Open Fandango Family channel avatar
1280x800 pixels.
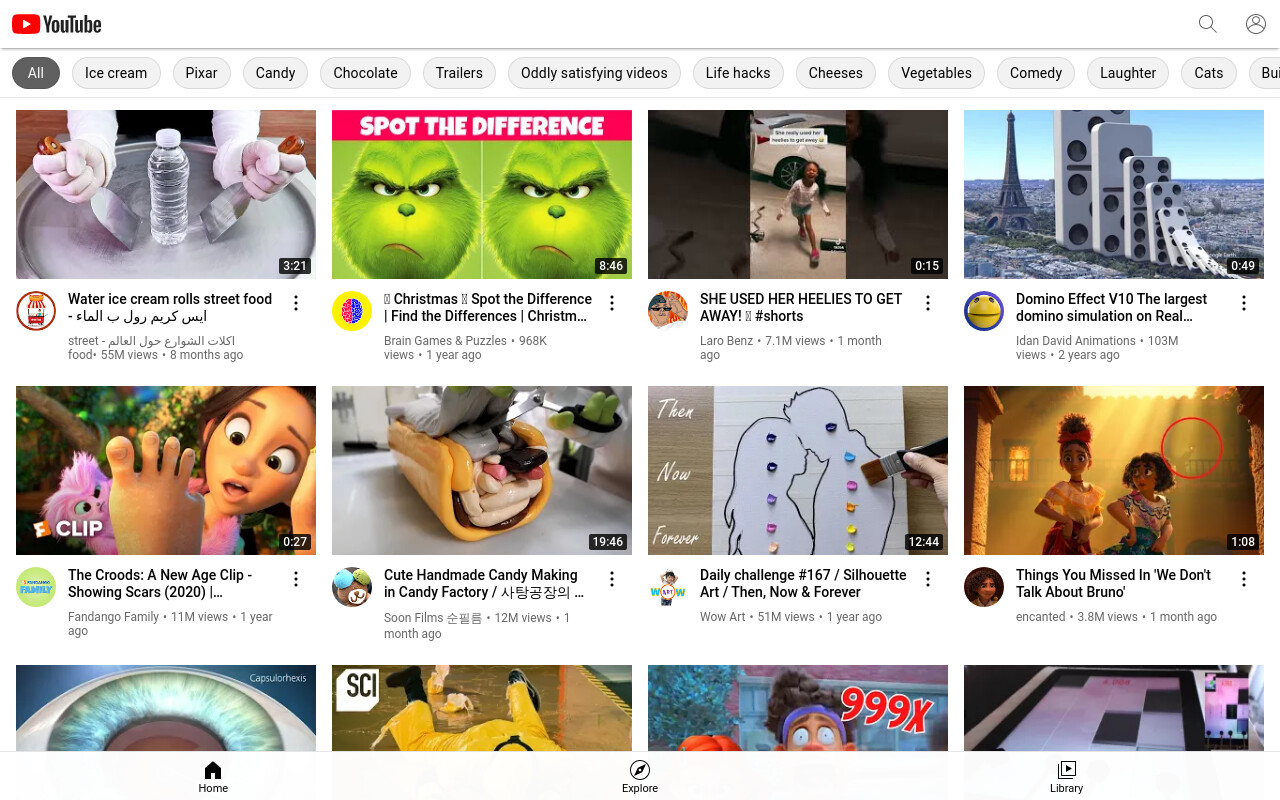(x=36, y=587)
